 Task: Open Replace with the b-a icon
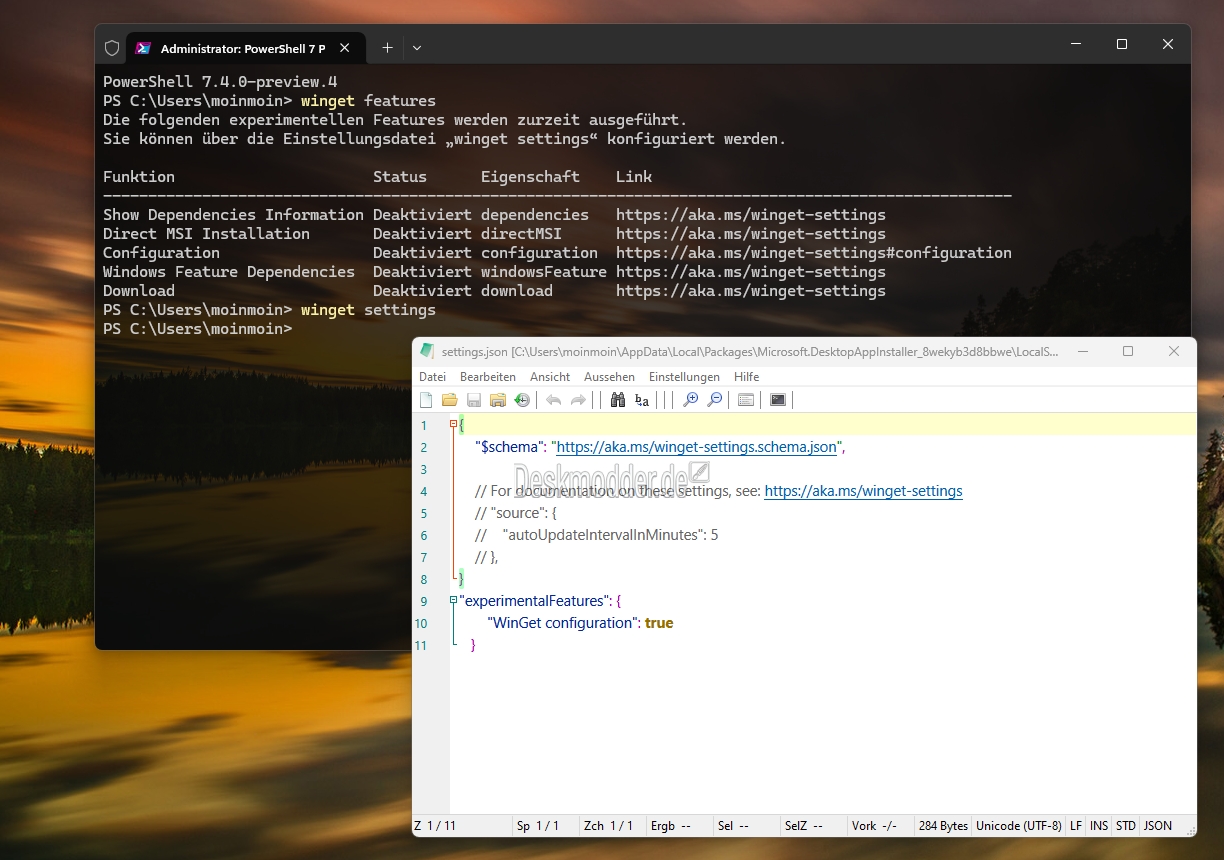tap(642, 400)
